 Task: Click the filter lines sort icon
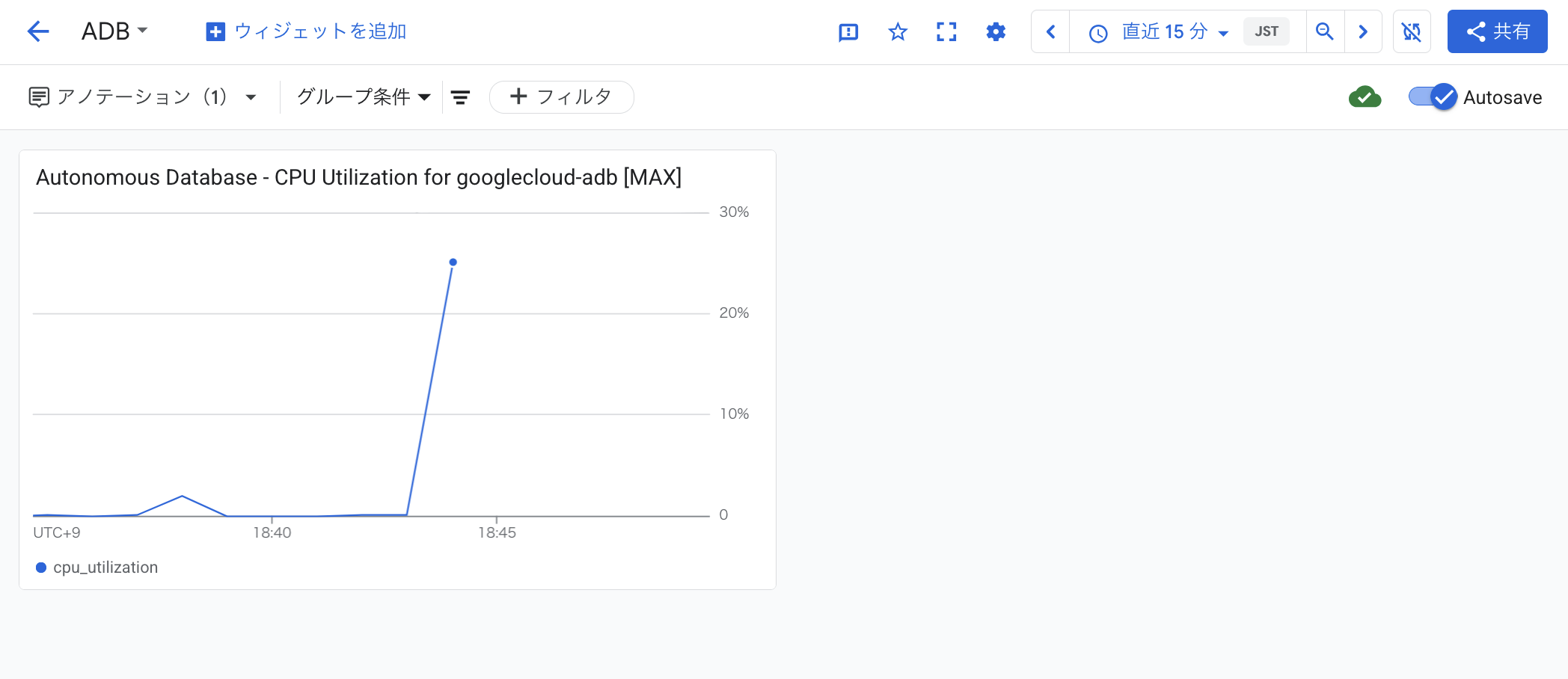460,97
